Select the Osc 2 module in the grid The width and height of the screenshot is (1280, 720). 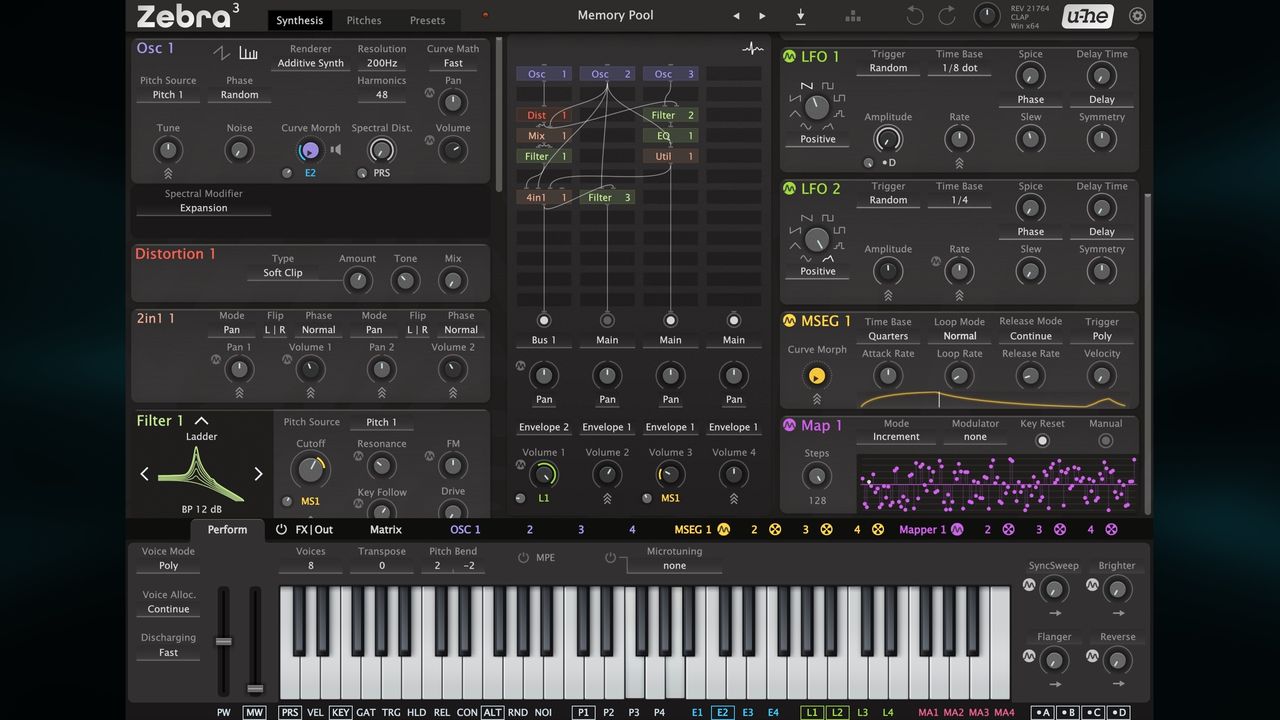pyautogui.click(x=607, y=74)
